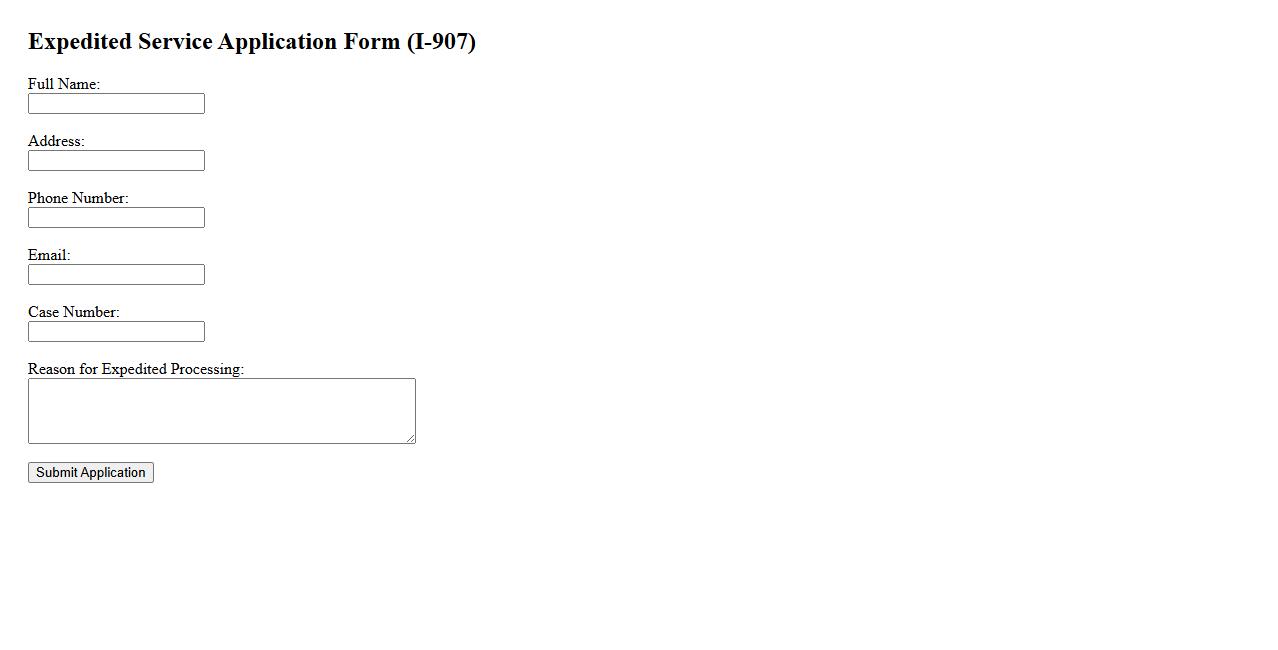Viewport: 1278px width, 650px height.
Task: Click the word "Service" in the page heading
Action: [x=175, y=42]
